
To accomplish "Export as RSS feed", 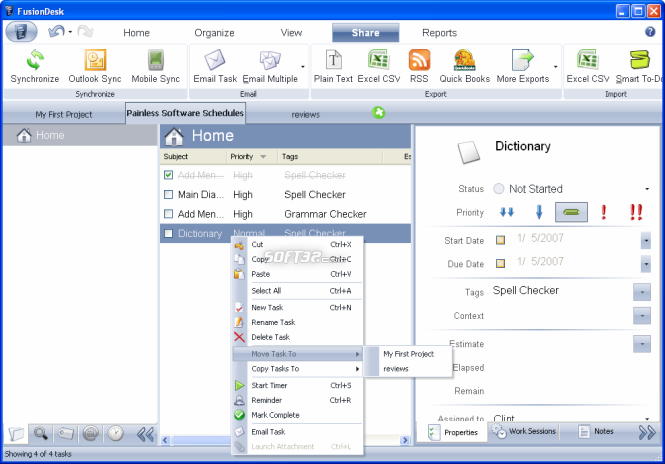I will tap(419, 66).
